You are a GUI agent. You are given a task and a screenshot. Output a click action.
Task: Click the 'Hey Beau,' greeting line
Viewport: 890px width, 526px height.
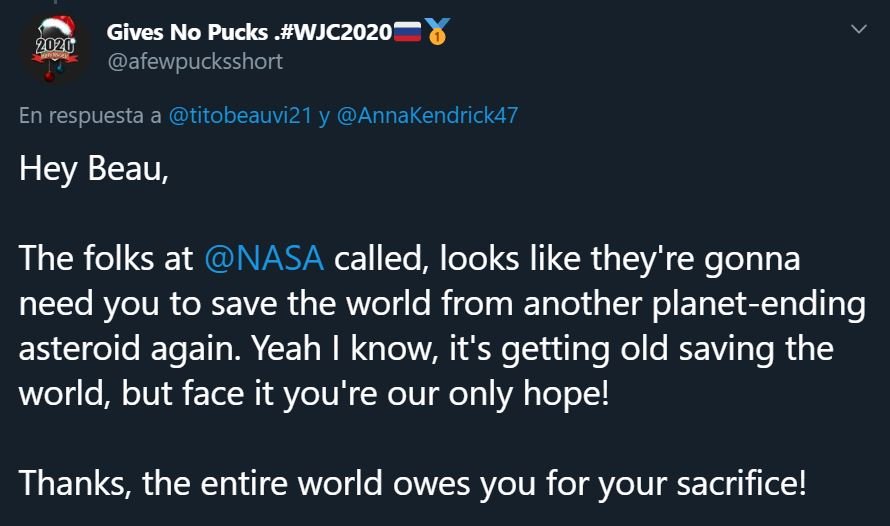pos(94,169)
